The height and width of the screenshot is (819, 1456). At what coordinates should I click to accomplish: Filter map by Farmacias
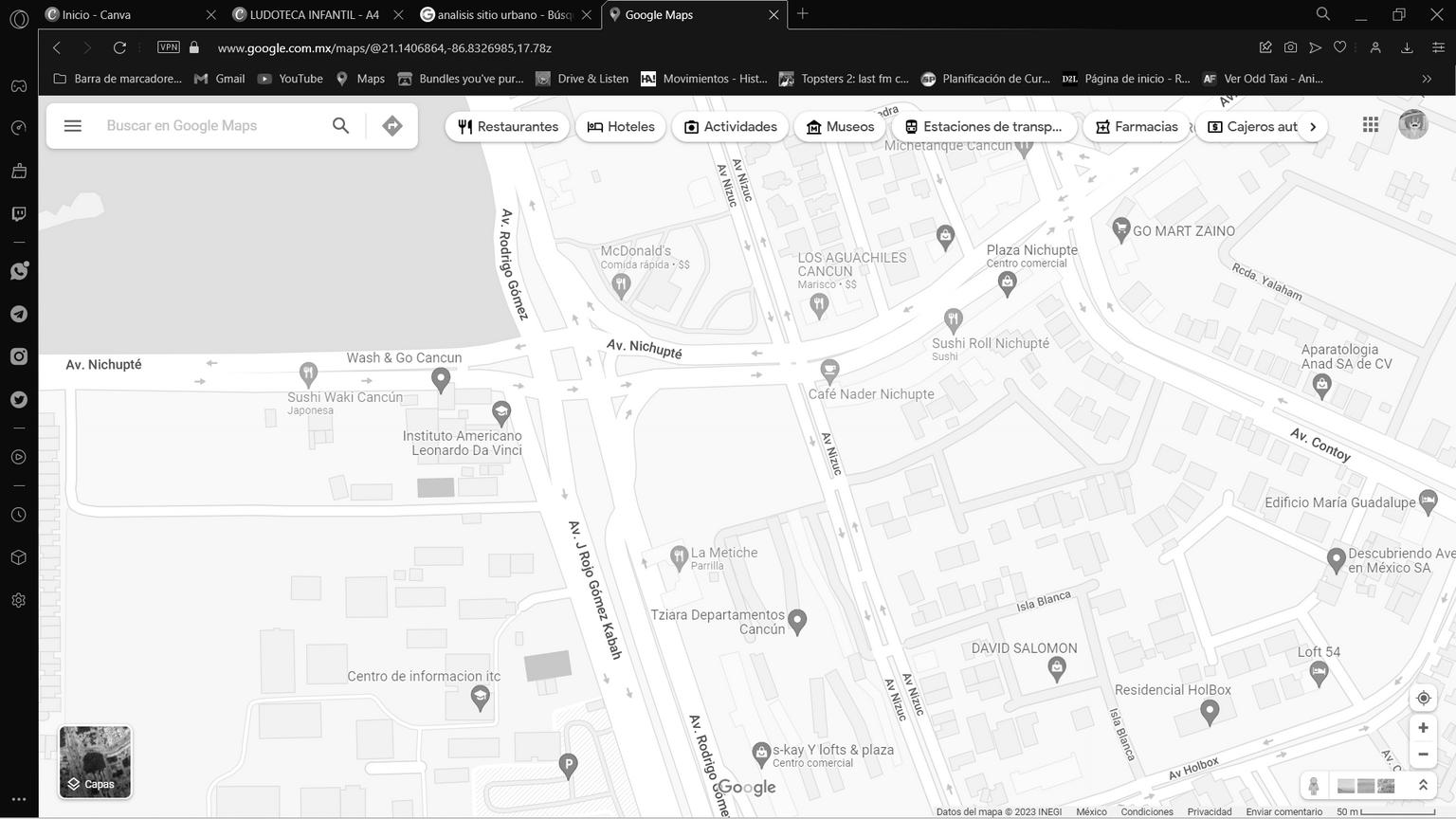[1137, 126]
